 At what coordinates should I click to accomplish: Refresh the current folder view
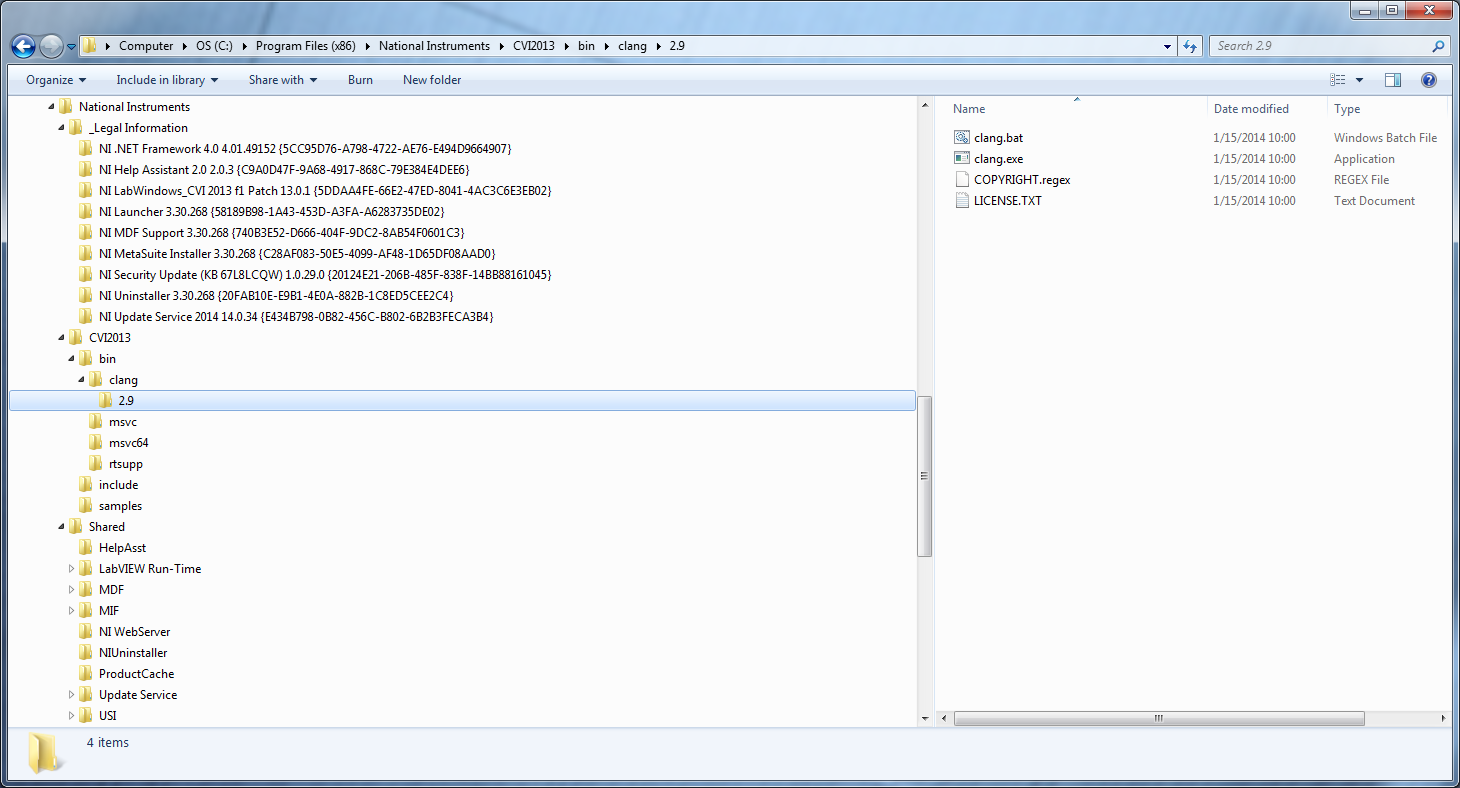point(1190,46)
